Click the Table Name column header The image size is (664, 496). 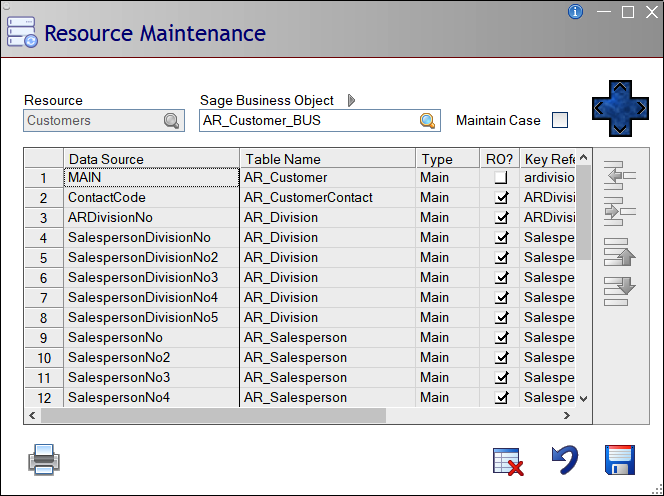[327, 159]
